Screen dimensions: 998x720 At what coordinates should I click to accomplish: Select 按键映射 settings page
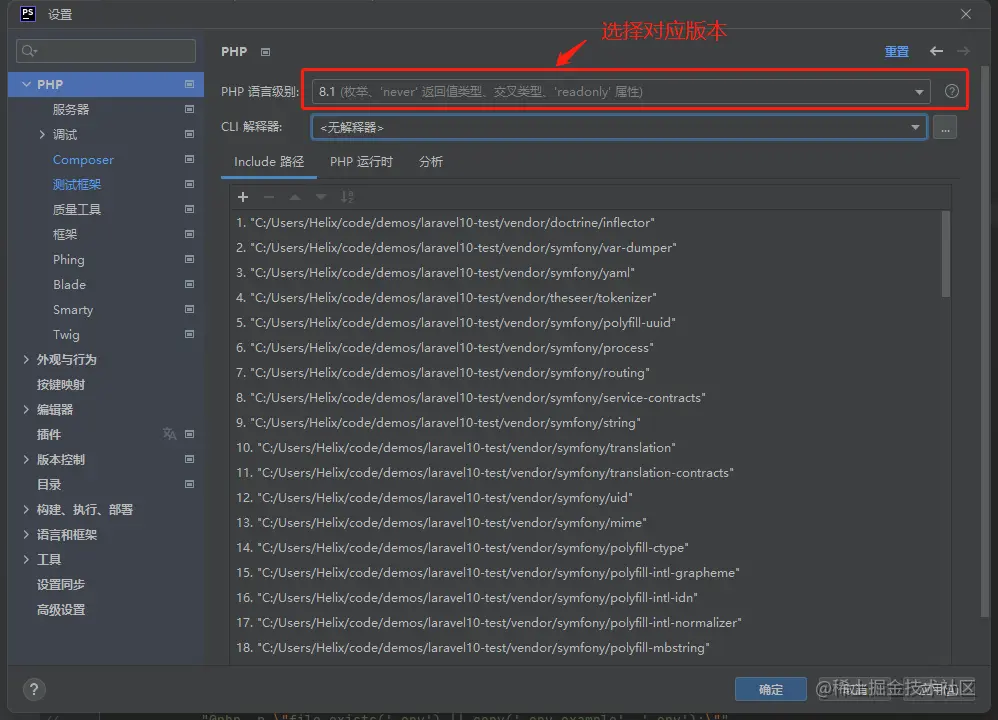click(60, 385)
